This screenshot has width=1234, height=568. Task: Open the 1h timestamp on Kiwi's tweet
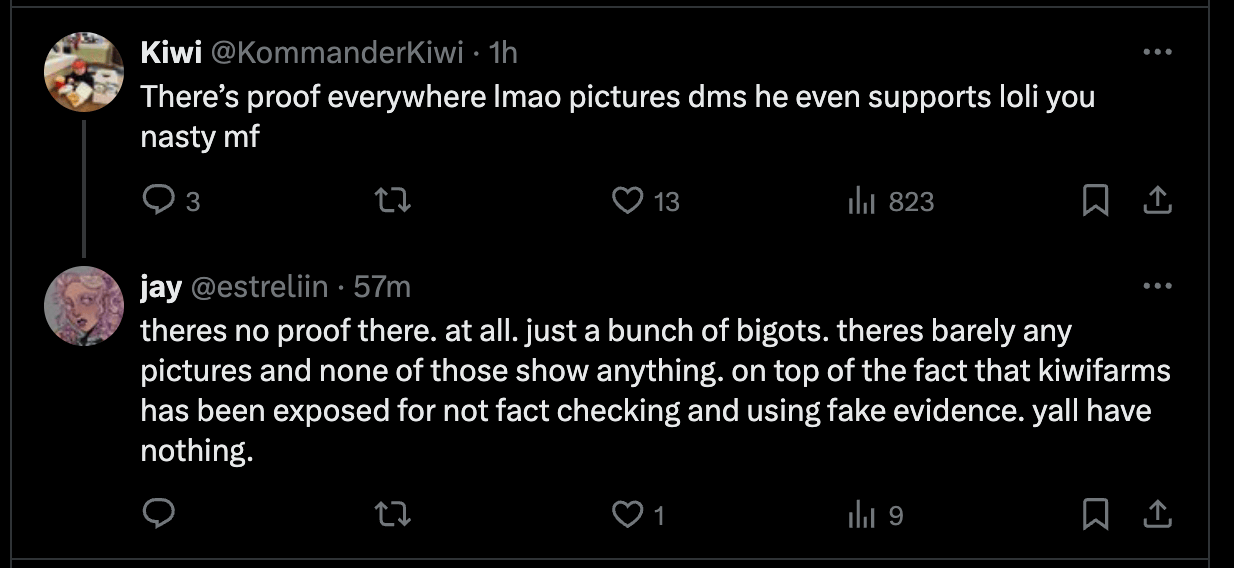point(502,52)
